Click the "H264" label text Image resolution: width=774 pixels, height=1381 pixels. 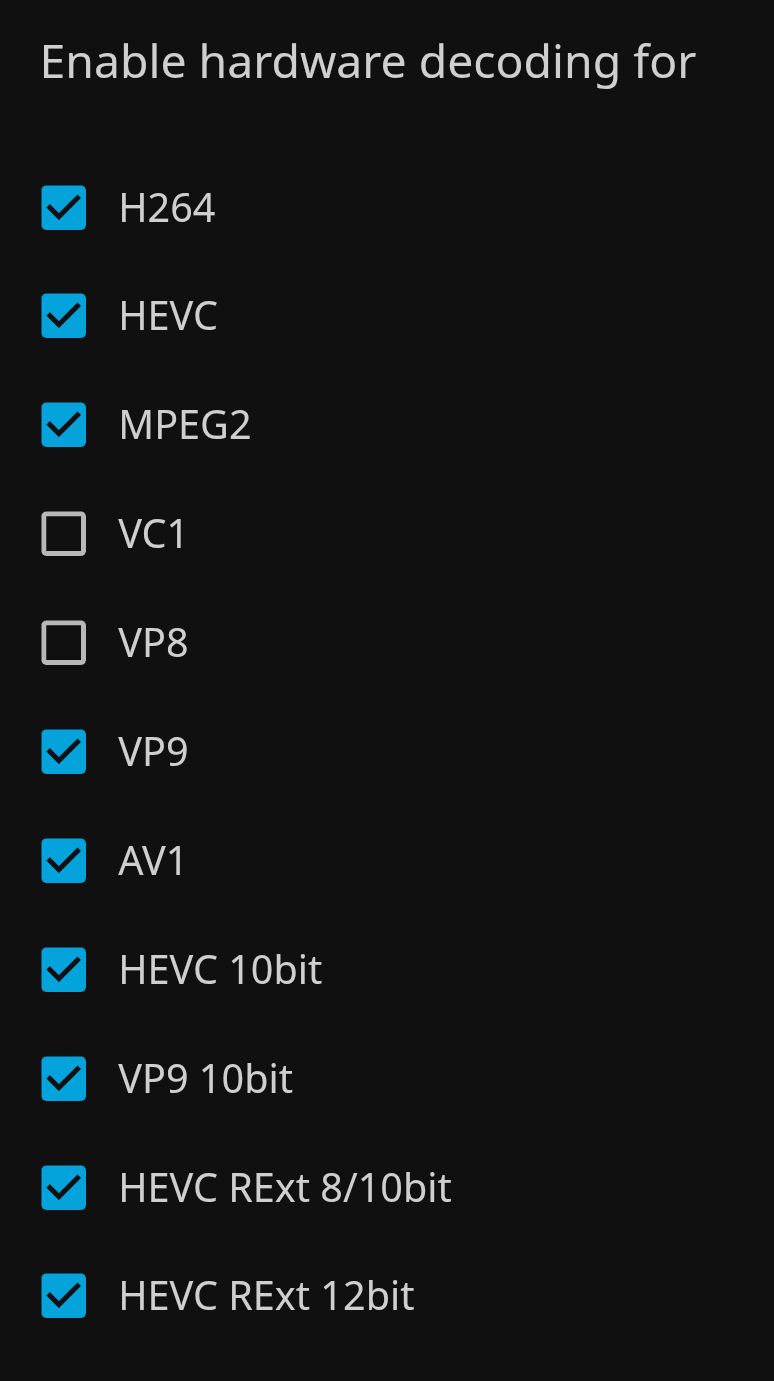click(167, 208)
